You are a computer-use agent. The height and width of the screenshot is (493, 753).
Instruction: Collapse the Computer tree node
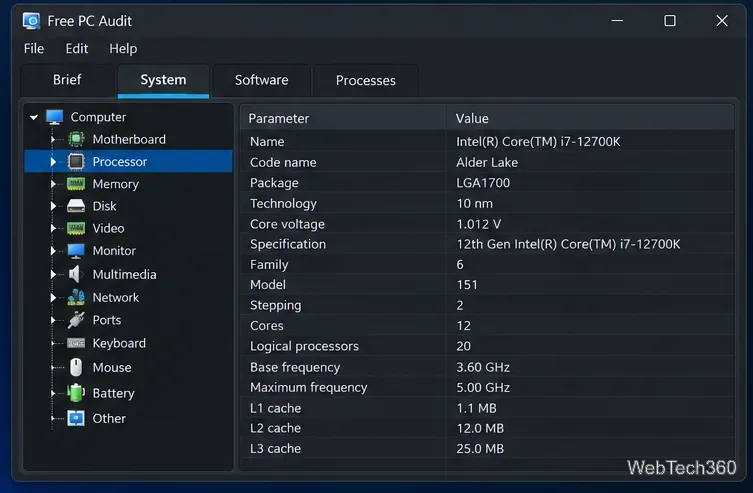coord(34,117)
